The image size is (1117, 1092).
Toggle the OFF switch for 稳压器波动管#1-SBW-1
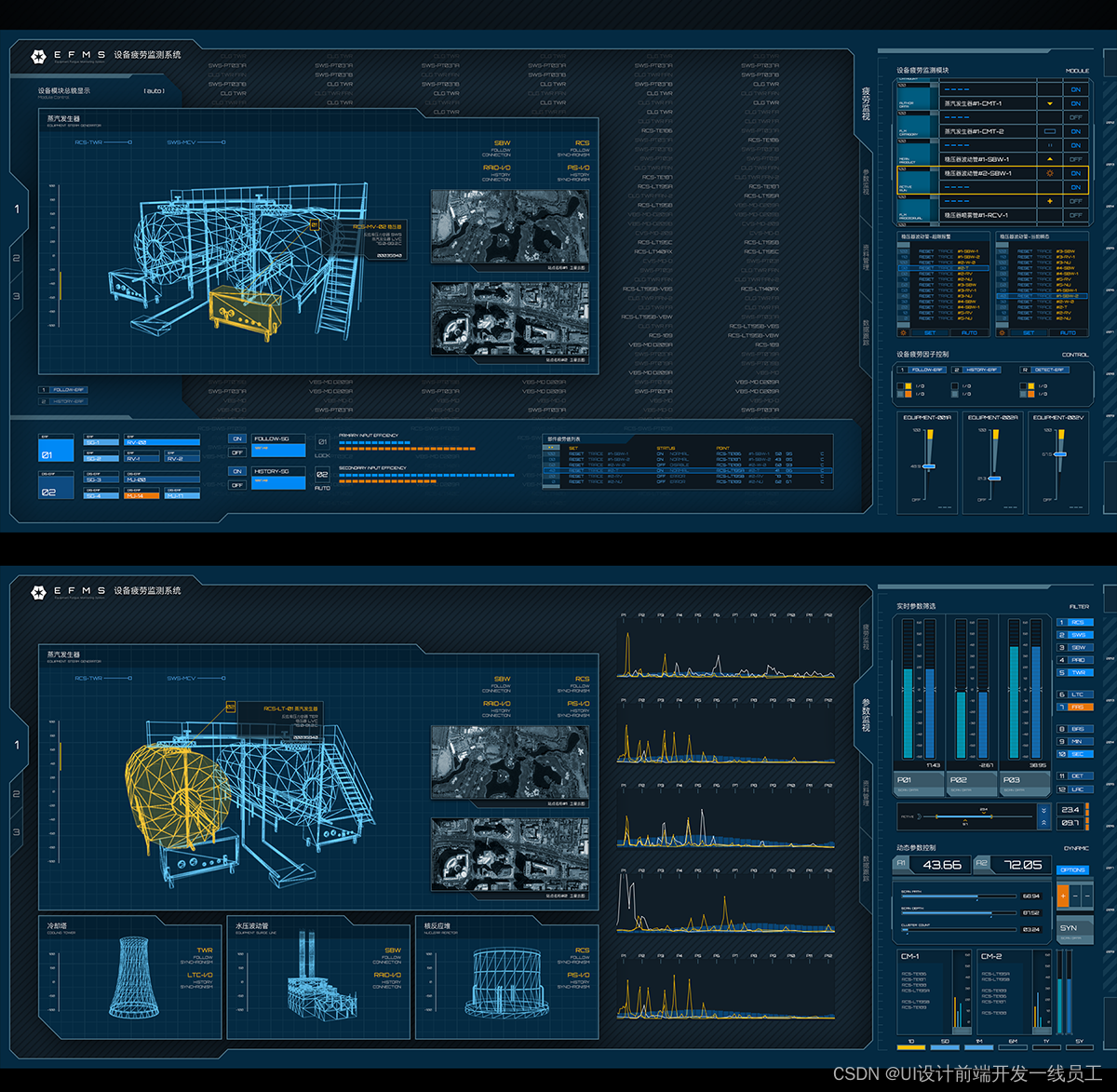click(1076, 159)
